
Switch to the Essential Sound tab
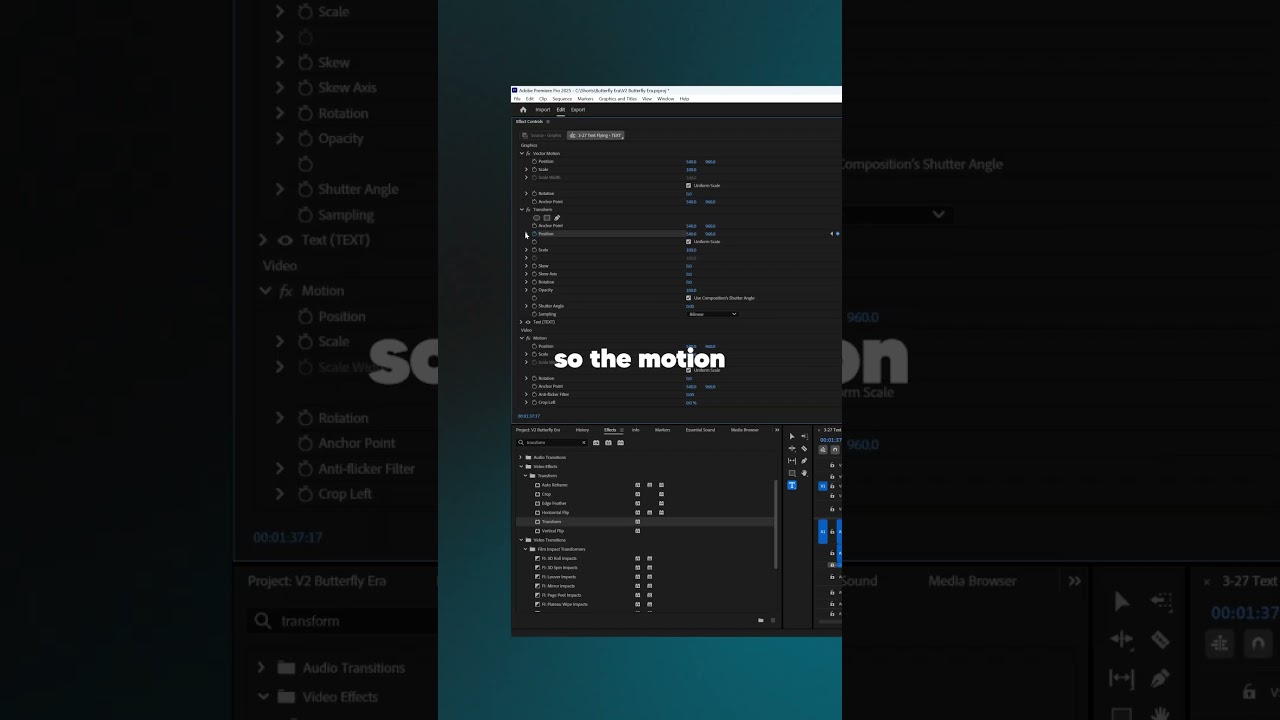tap(700, 430)
